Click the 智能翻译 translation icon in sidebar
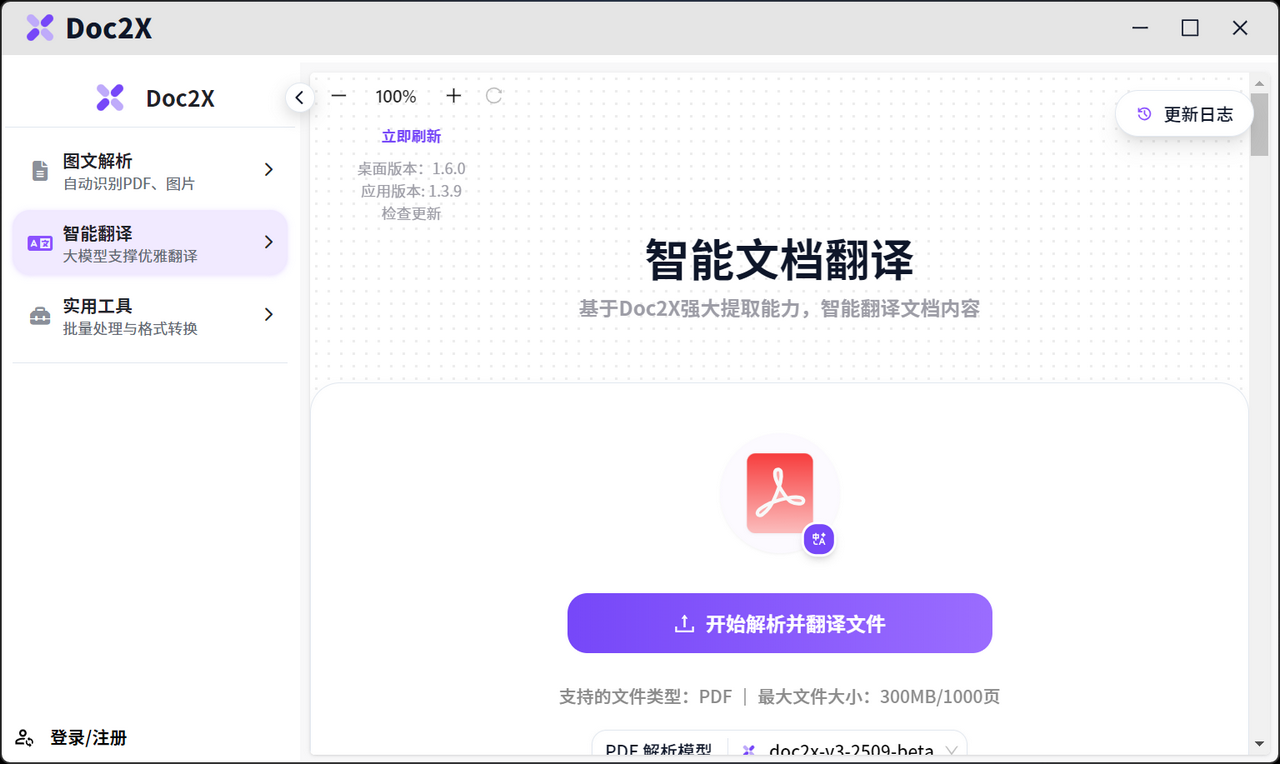 (x=38, y=242)
